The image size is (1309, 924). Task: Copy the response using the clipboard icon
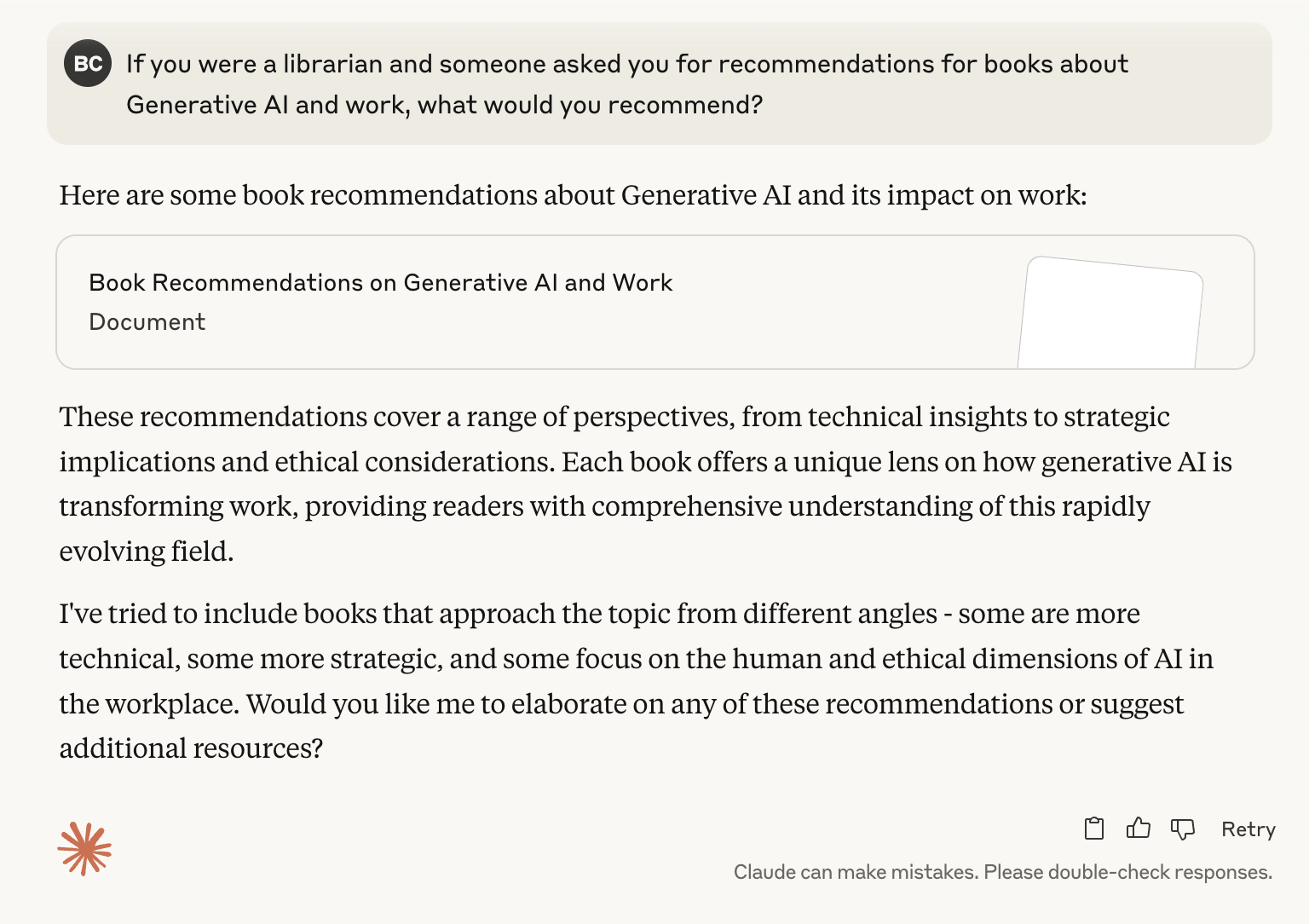pos(1094,829)
